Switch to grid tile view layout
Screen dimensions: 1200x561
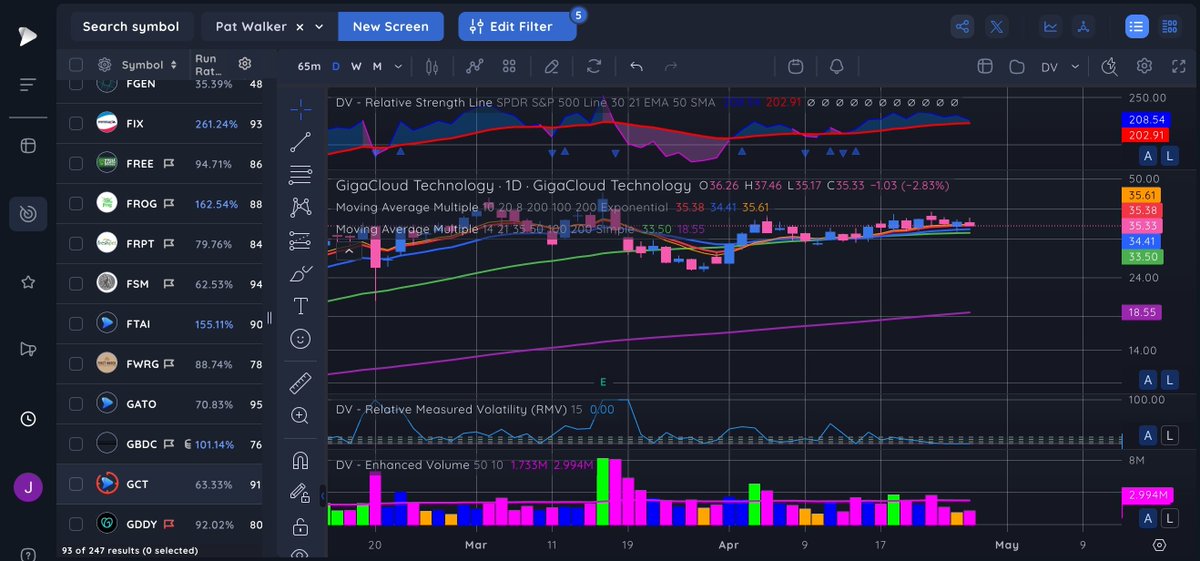[x=1168, y=27]
